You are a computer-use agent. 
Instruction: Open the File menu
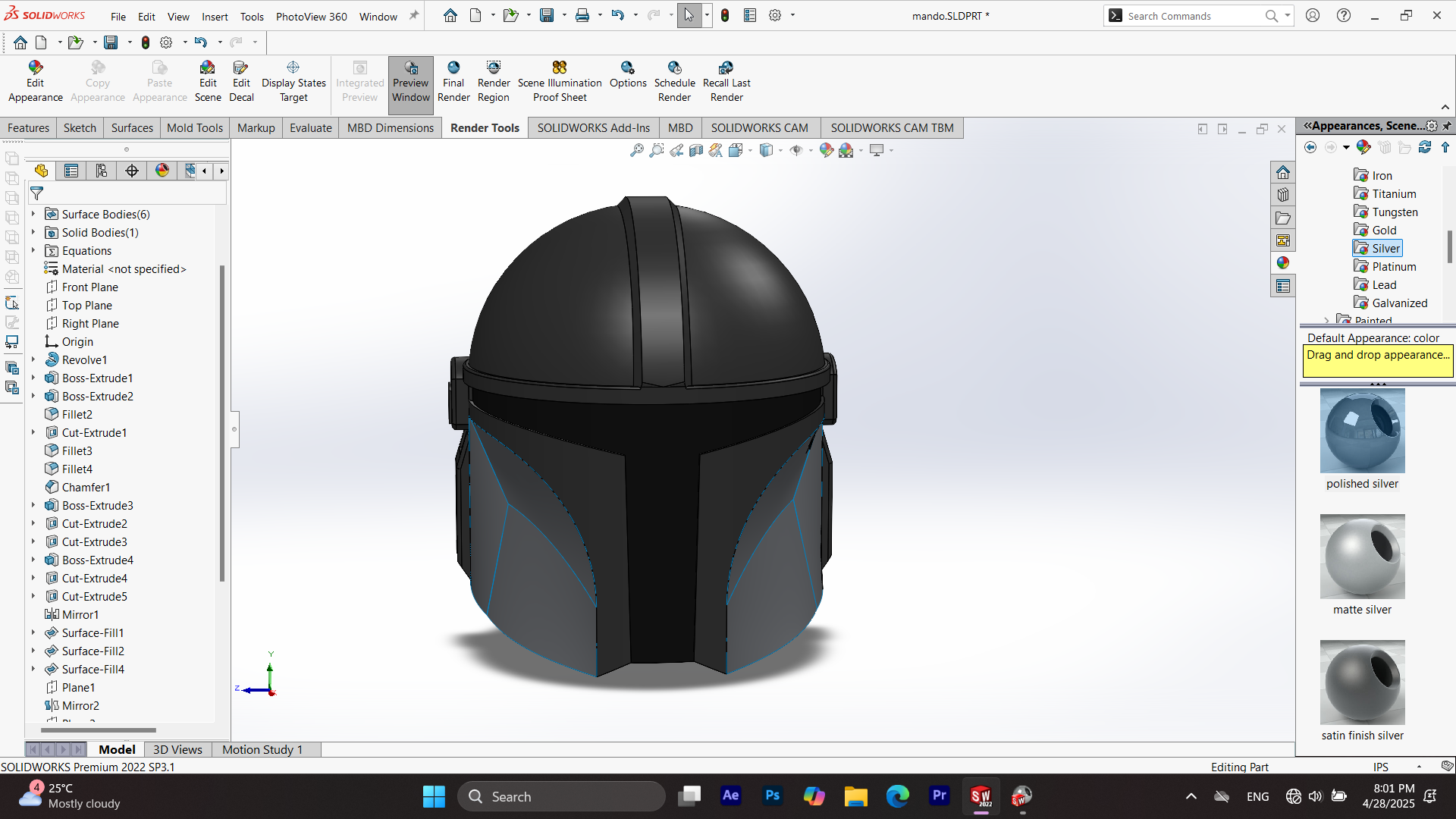click(118, 17)
